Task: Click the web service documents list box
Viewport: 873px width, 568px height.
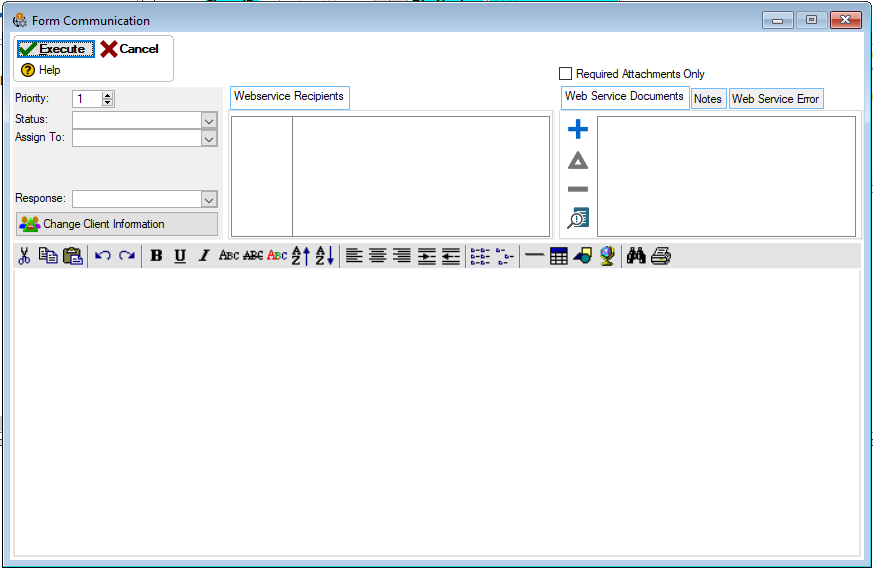Action: tap(726, 177)
